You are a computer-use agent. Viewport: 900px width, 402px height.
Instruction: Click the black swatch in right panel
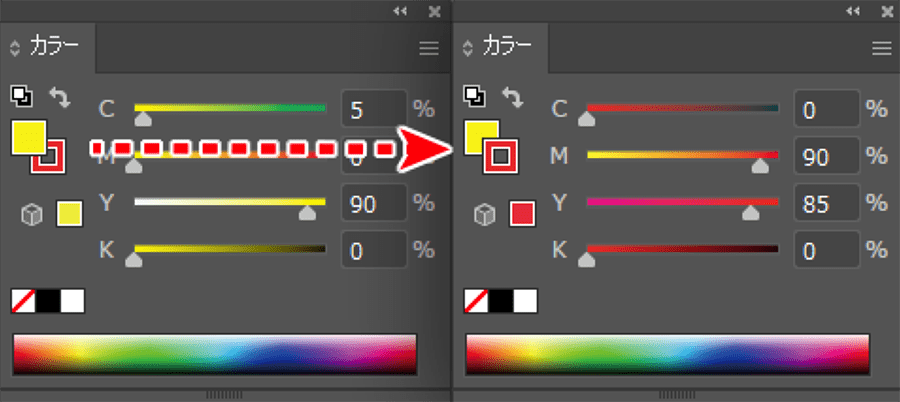pyautogui.click(x=501, y=301)
